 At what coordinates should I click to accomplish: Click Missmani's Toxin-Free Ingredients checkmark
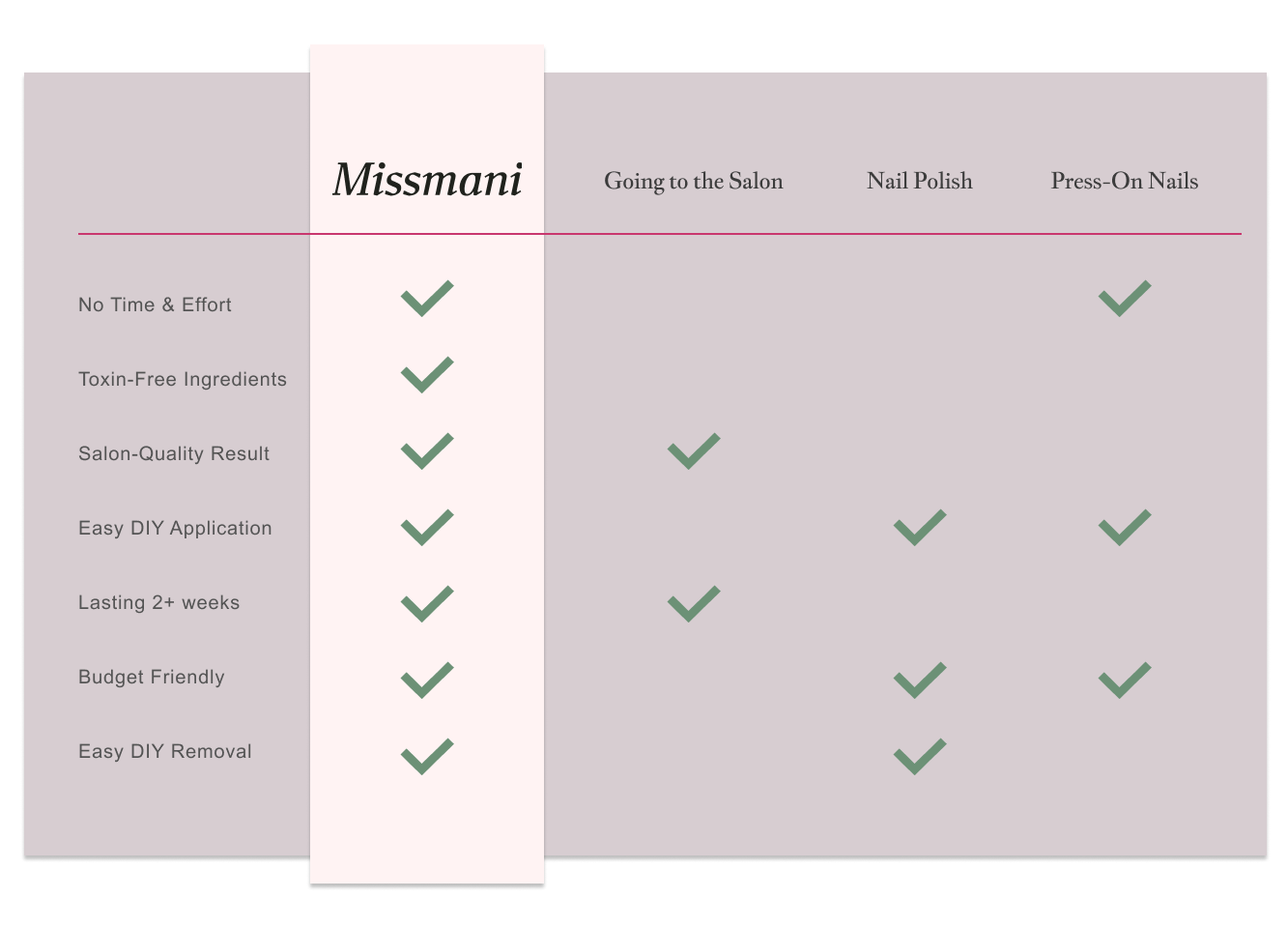tap(427, 375)
